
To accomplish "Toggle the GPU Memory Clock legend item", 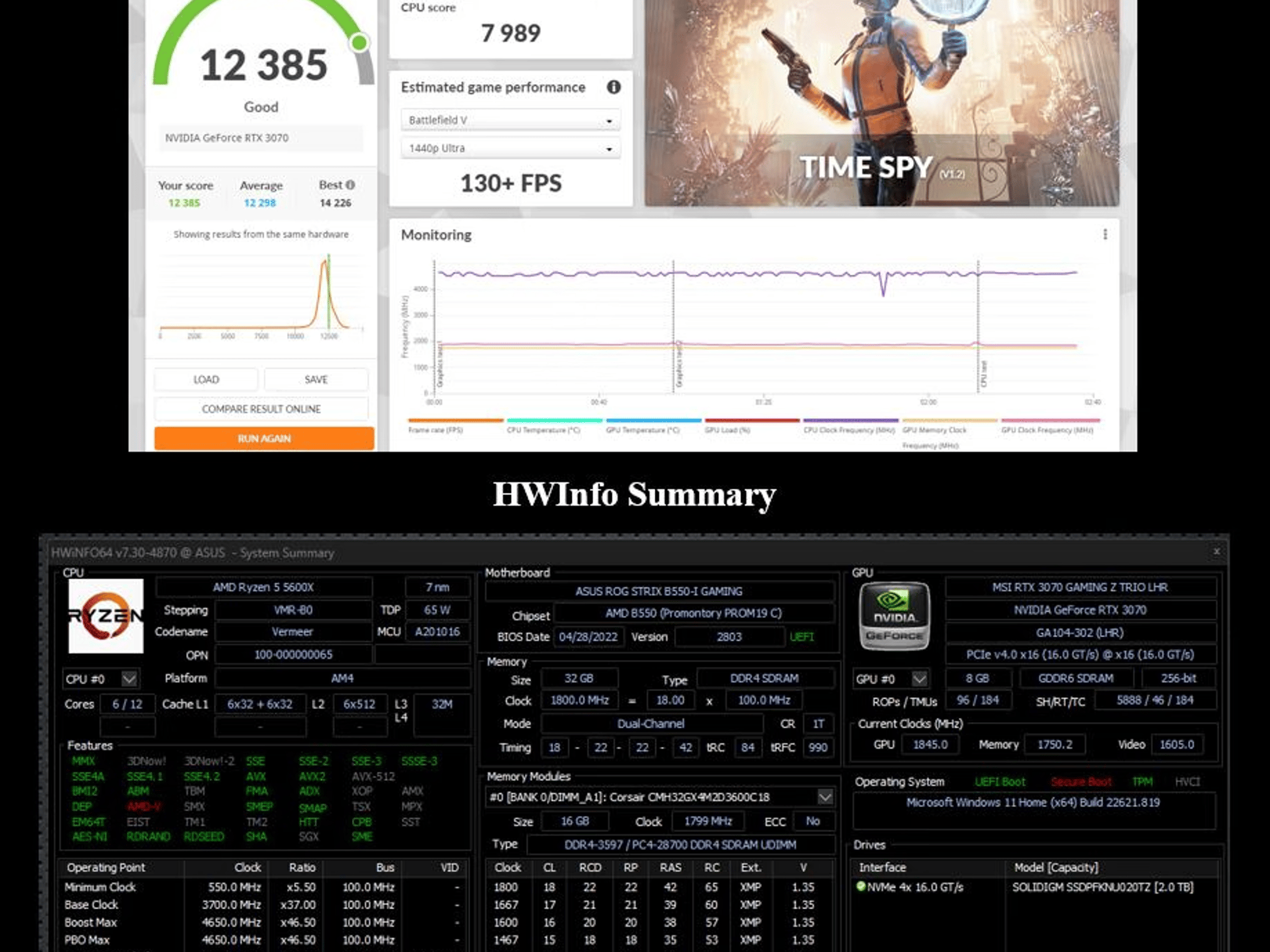I will coord(949,433).
